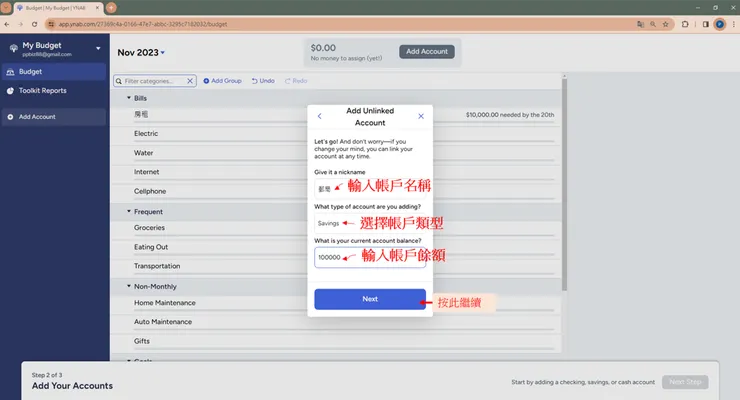
Task: Click Redo in the toolbar
Action: pos(296,81)
